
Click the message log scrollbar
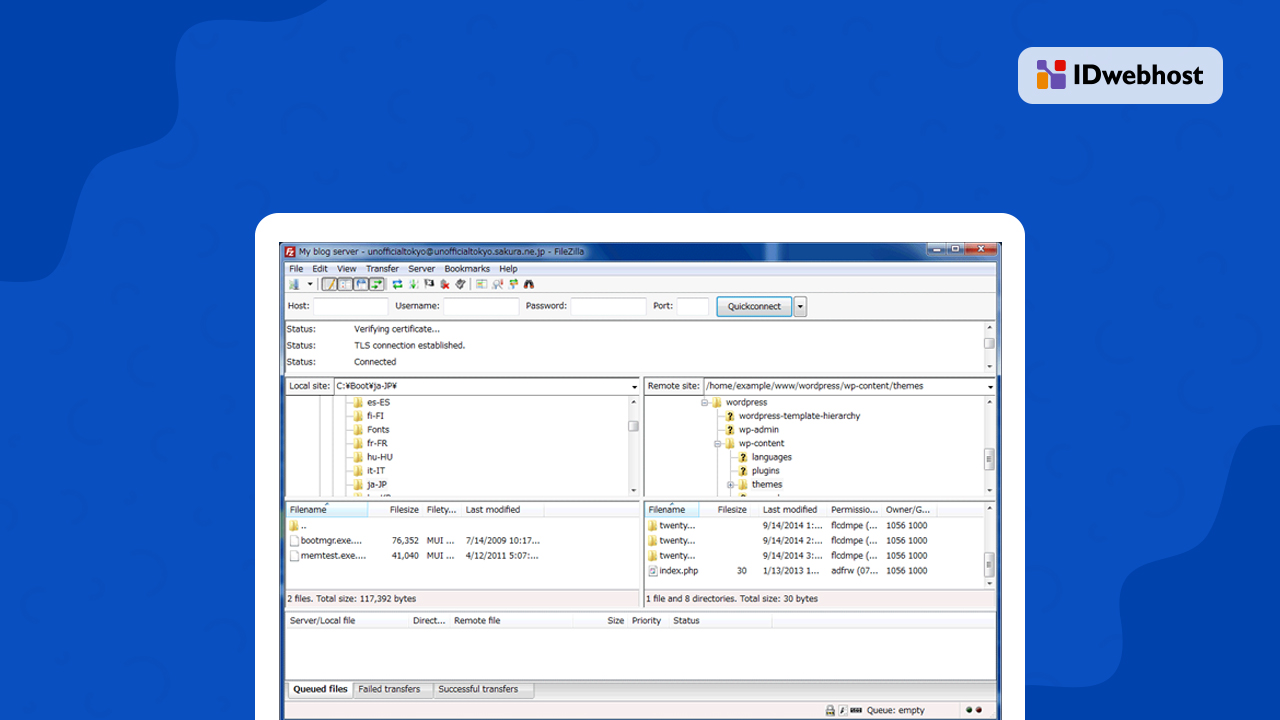989,345
